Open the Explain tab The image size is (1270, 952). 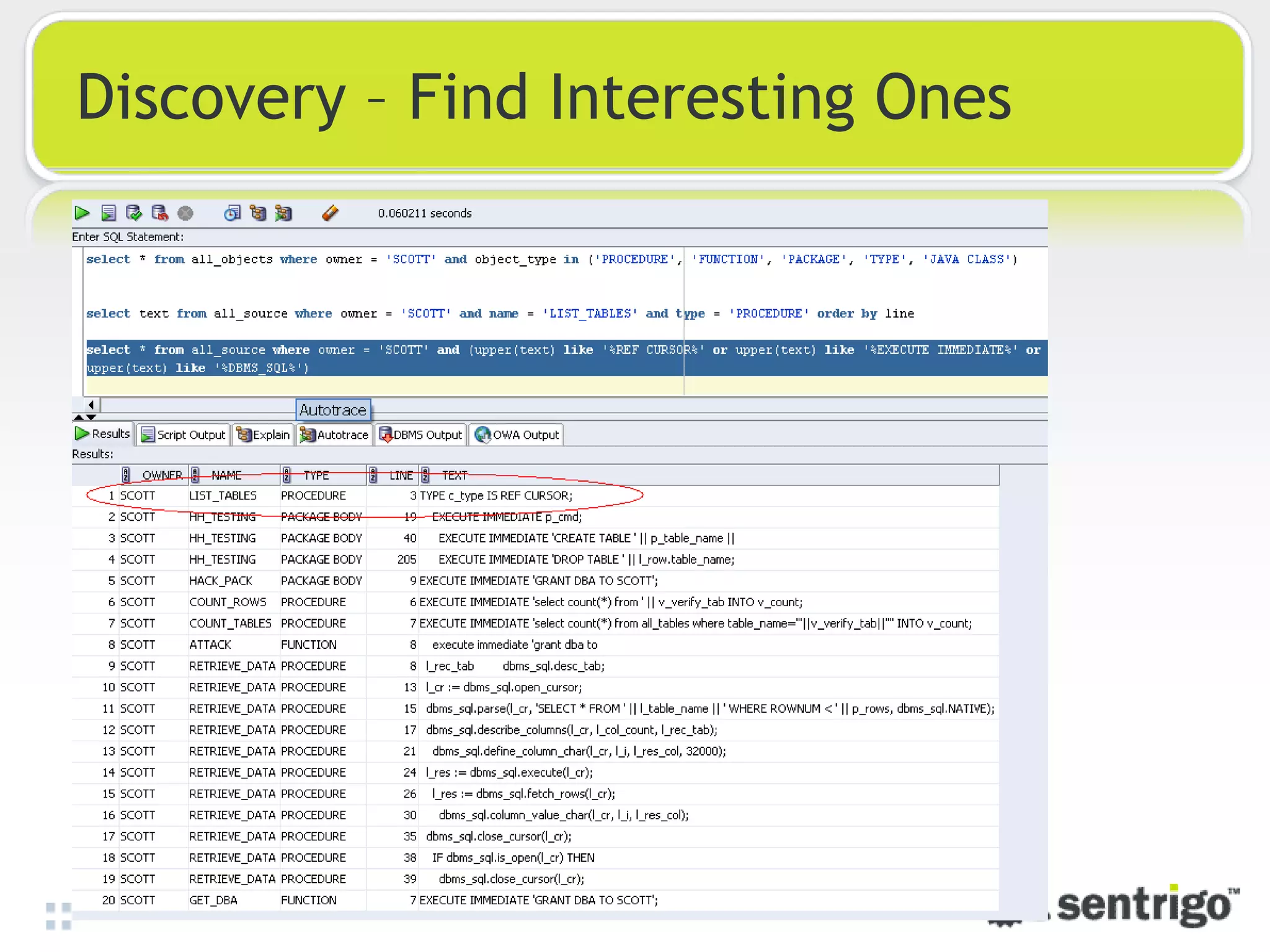(264, 434)
